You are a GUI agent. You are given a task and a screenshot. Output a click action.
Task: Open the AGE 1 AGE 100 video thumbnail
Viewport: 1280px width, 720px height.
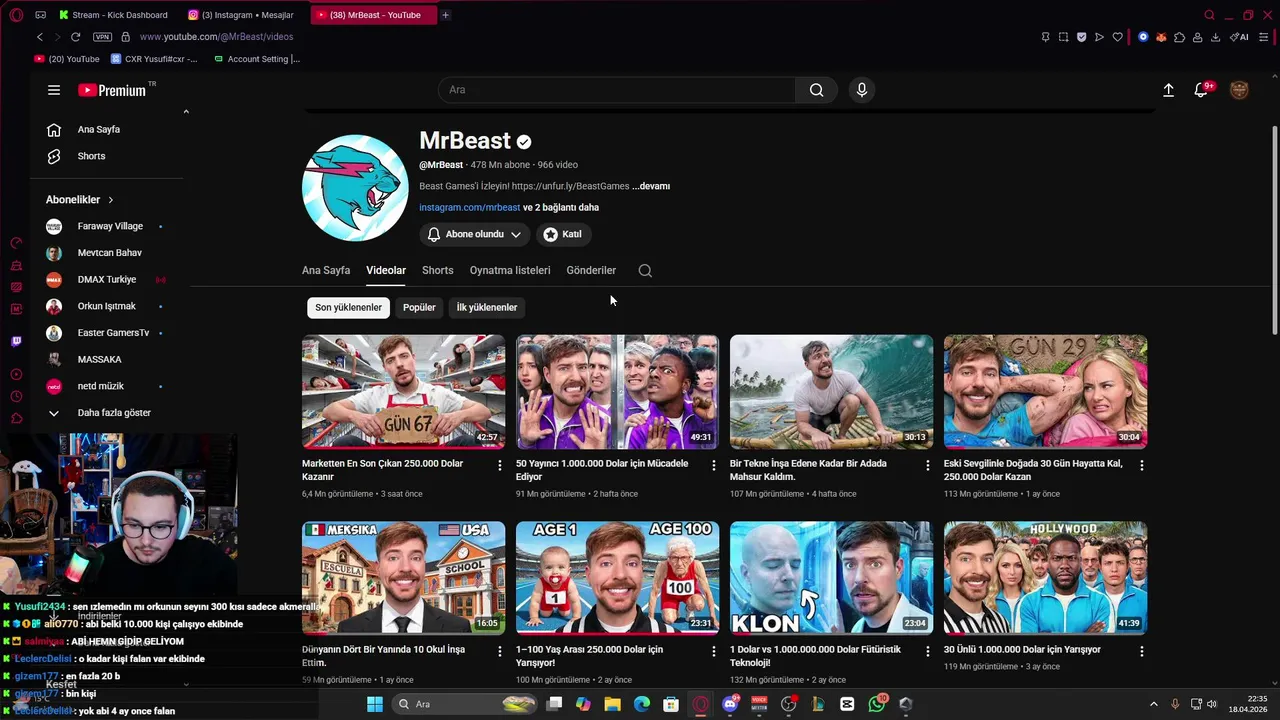click(x=617, y=578)
